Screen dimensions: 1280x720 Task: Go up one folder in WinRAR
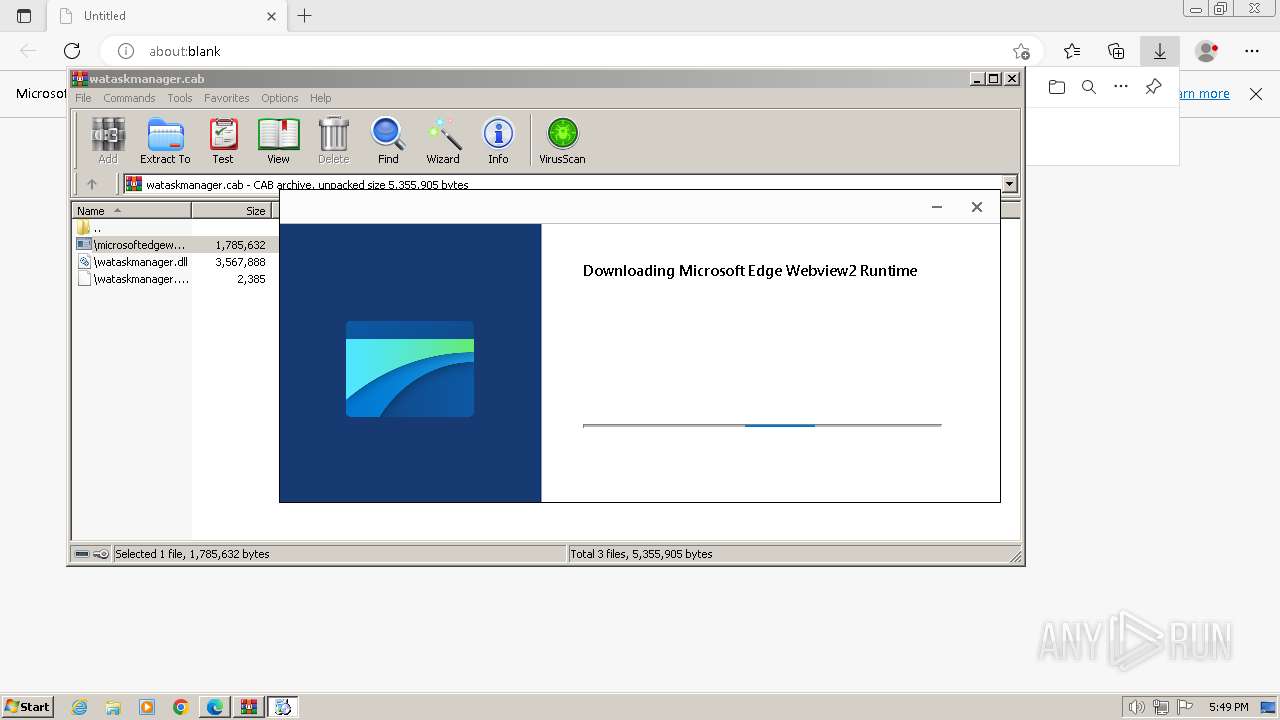(x=92, y=184)
